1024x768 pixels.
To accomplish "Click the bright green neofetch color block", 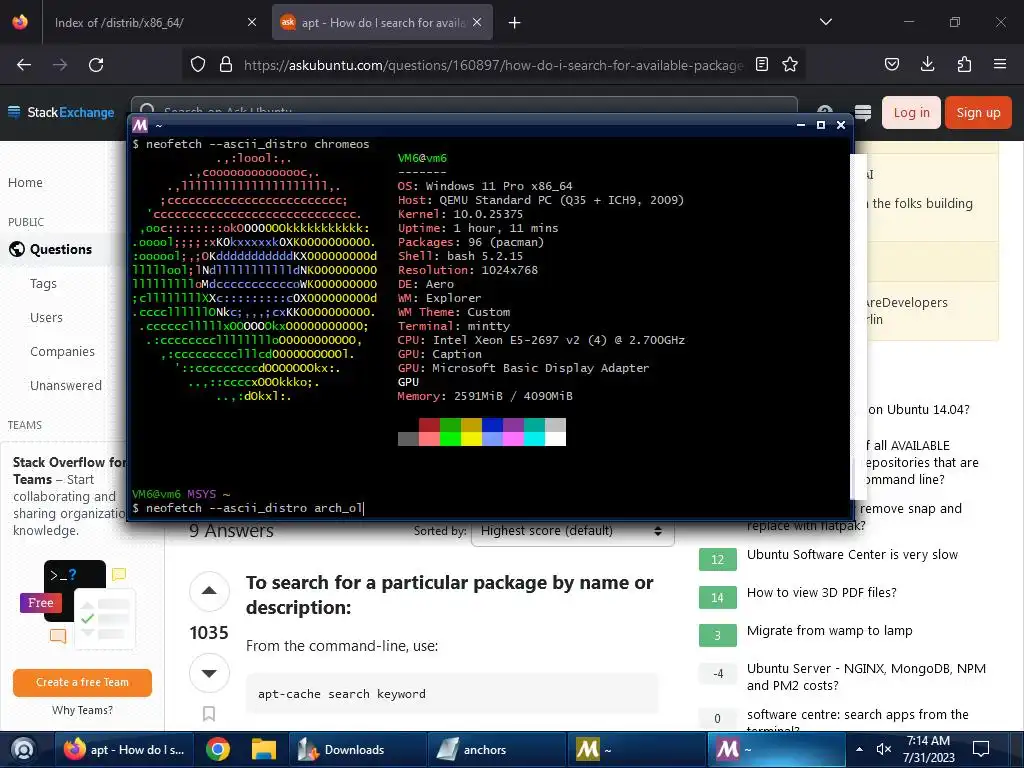I will coord(450,439).
